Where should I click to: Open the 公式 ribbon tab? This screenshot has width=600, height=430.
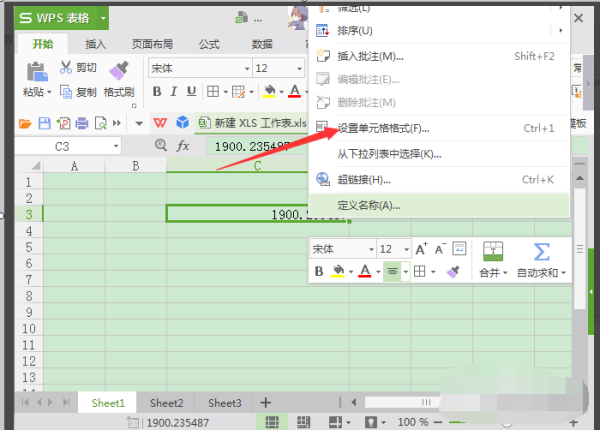click(209, 44)
